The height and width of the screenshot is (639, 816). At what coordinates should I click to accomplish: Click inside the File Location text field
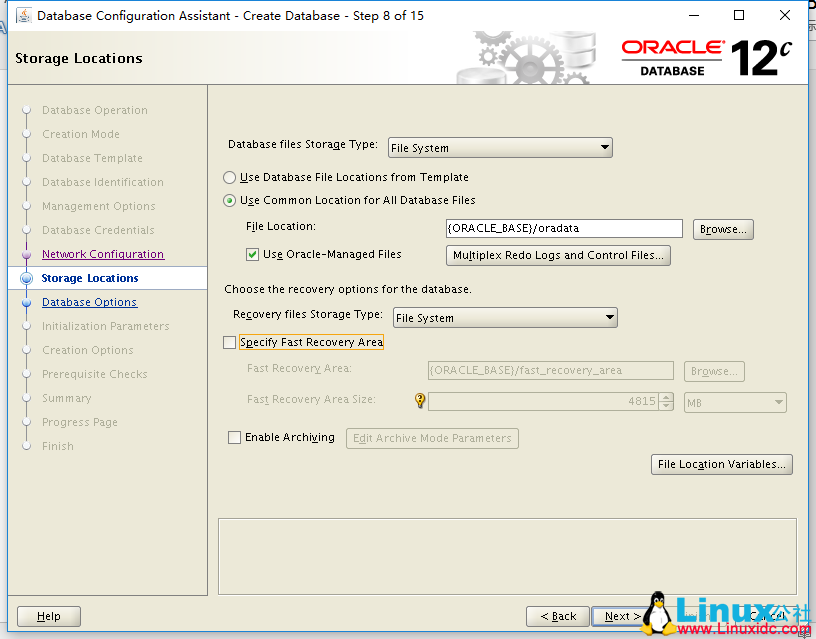560,229
